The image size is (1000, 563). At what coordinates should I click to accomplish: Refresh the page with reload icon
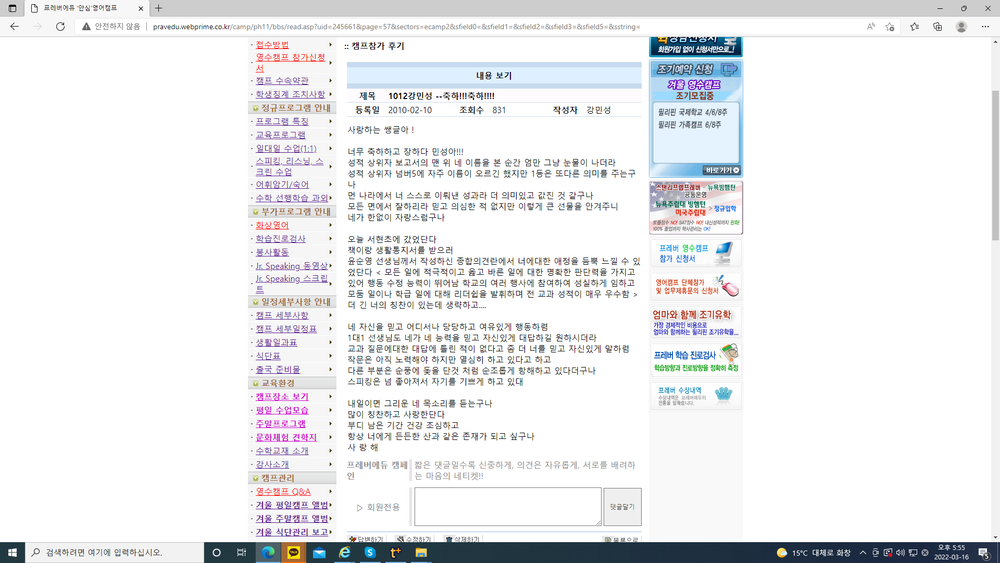pyautogui.click(x=60, y=27)
